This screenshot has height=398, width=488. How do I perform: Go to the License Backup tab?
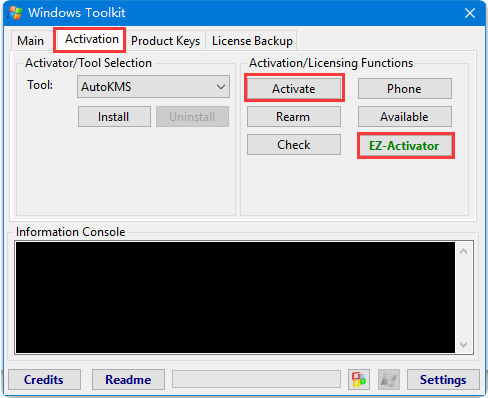[252, 41]
